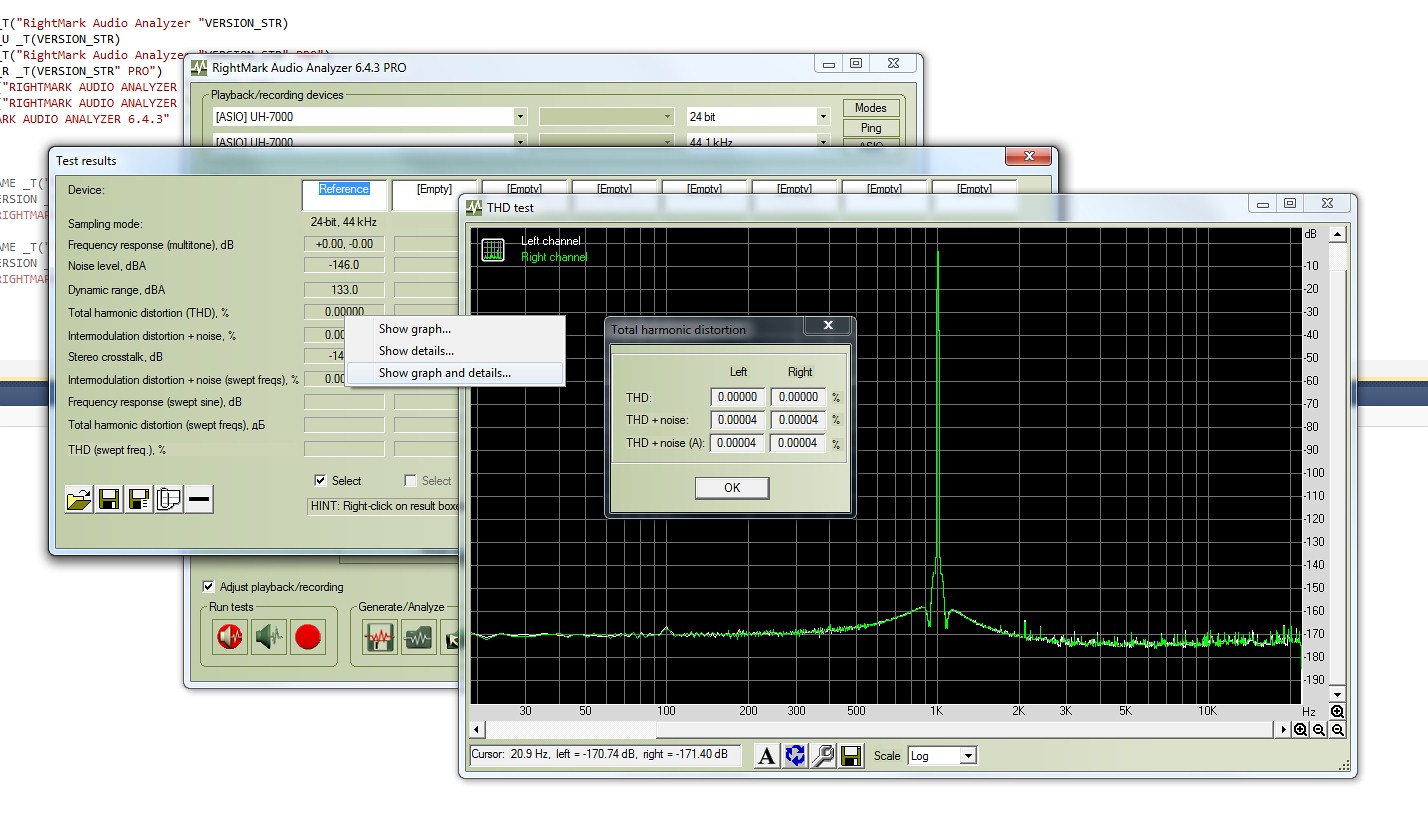Image resolution: width=1428 pixels, height=828 pixels.
Task: Click the black dash remove icon
Action: click(x=199, y=500)
